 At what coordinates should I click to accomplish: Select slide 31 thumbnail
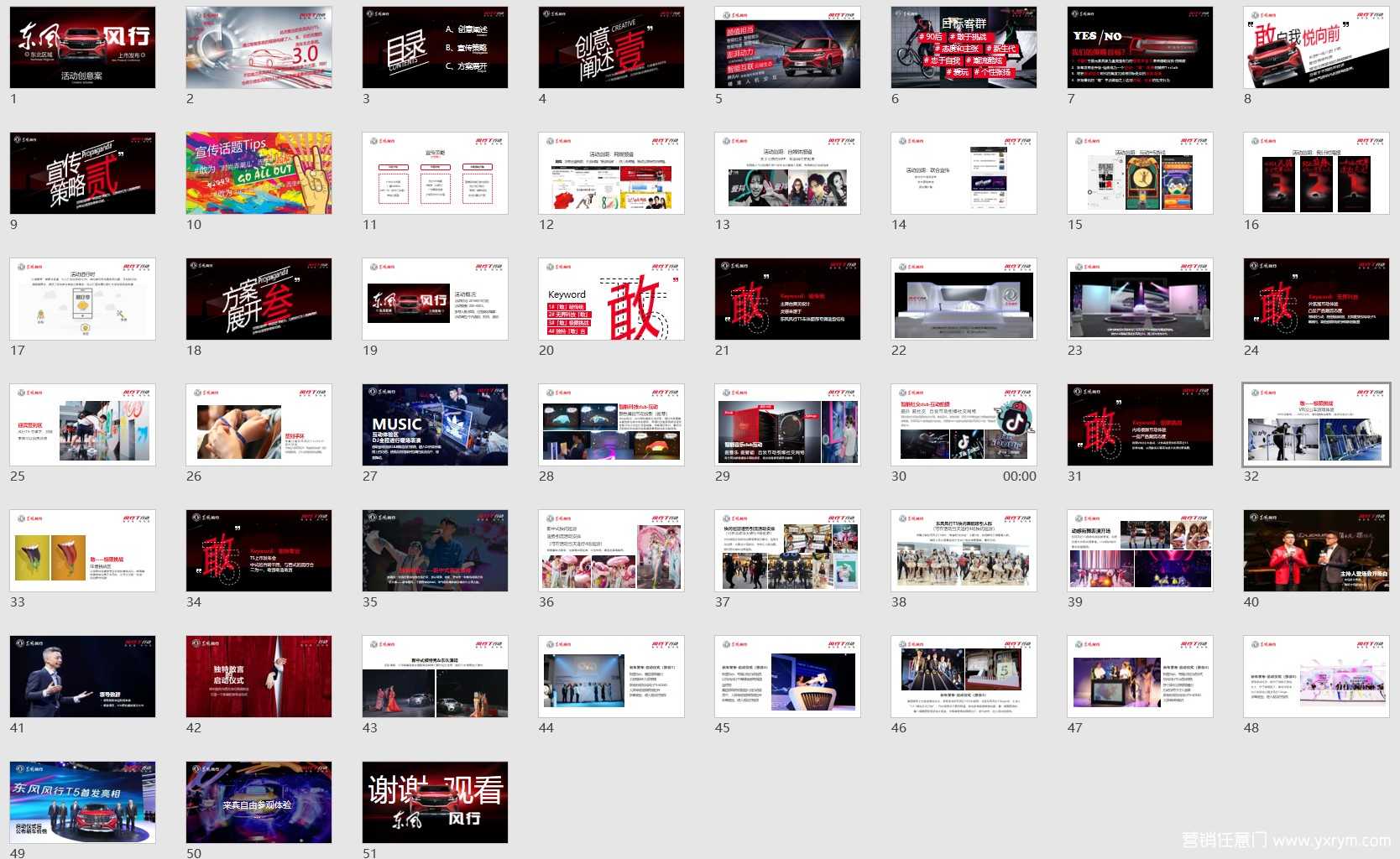tap(1140, 424)
